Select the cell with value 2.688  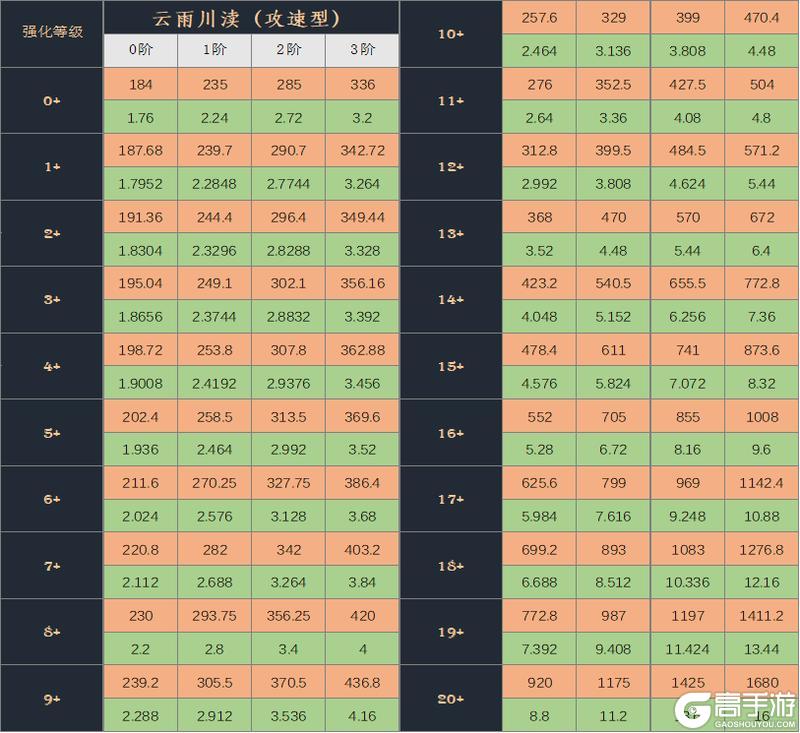point(214,582)
